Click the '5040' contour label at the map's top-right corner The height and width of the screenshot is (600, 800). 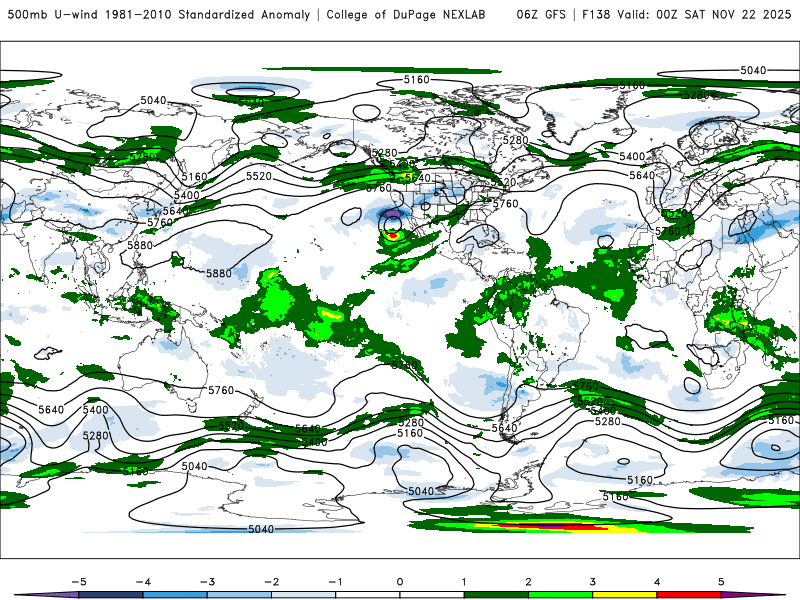tap(753, 70)
